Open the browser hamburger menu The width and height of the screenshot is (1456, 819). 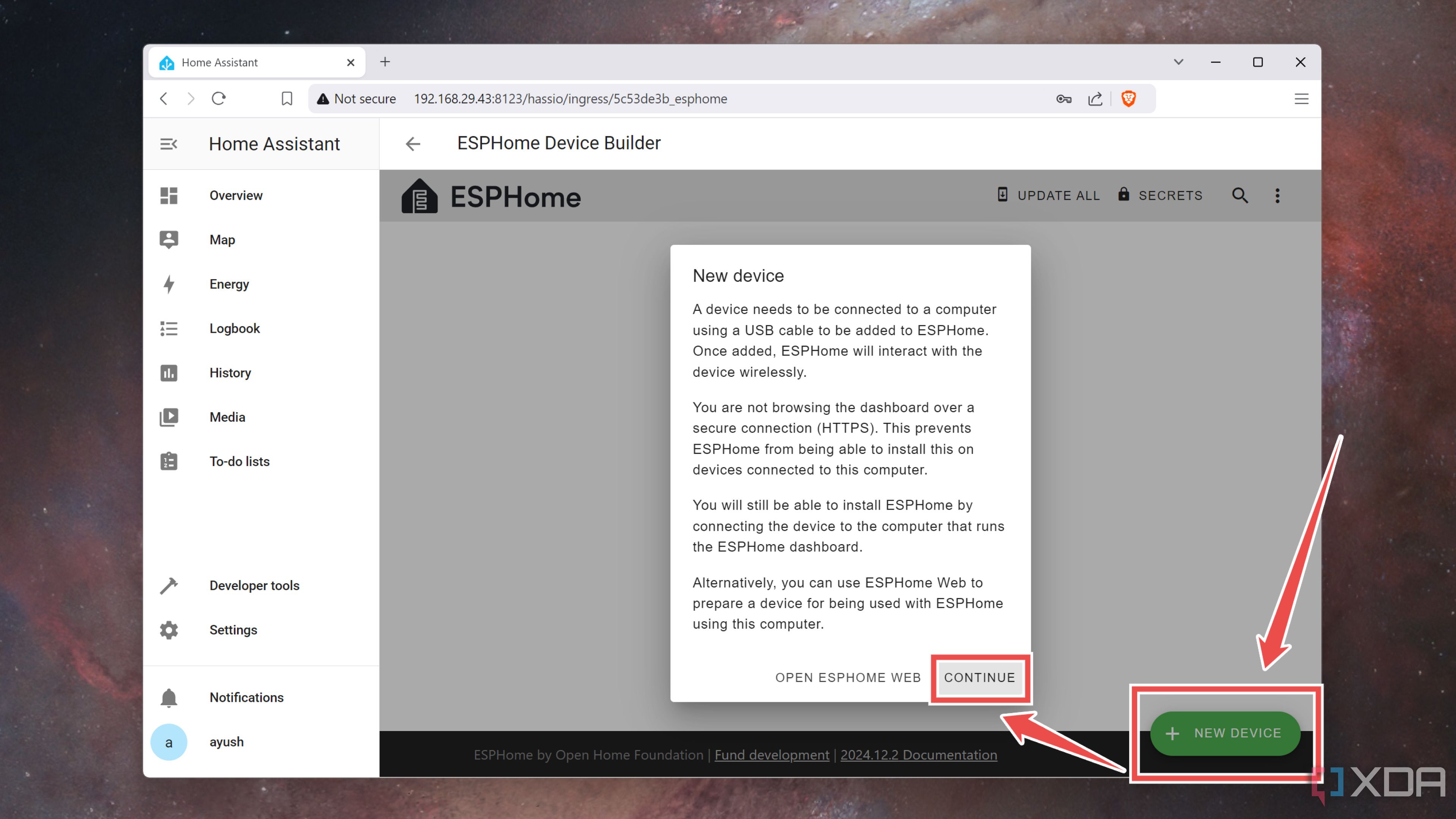tap(1301, 99)
